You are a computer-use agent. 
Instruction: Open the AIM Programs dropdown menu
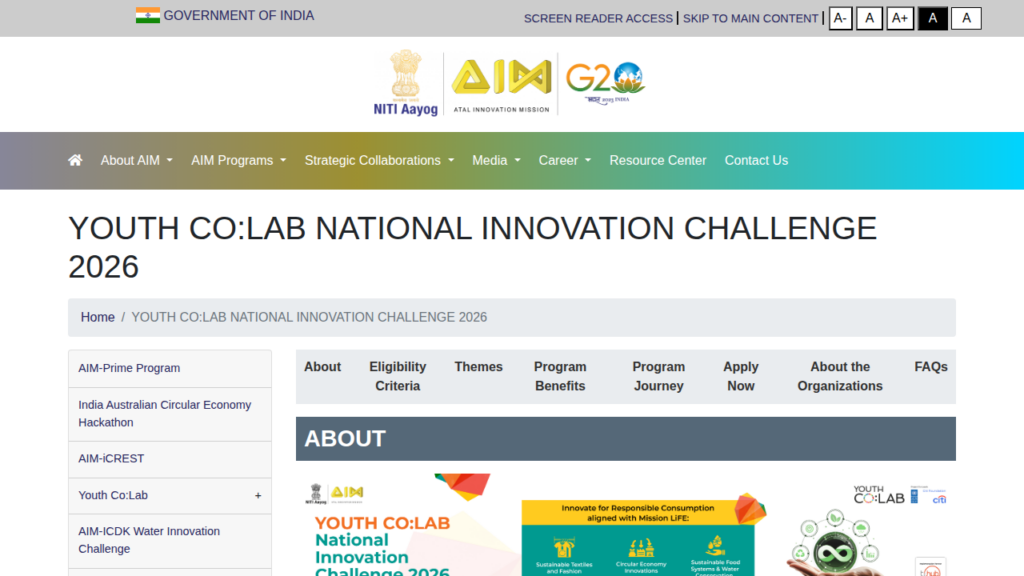tap(238, 160)
